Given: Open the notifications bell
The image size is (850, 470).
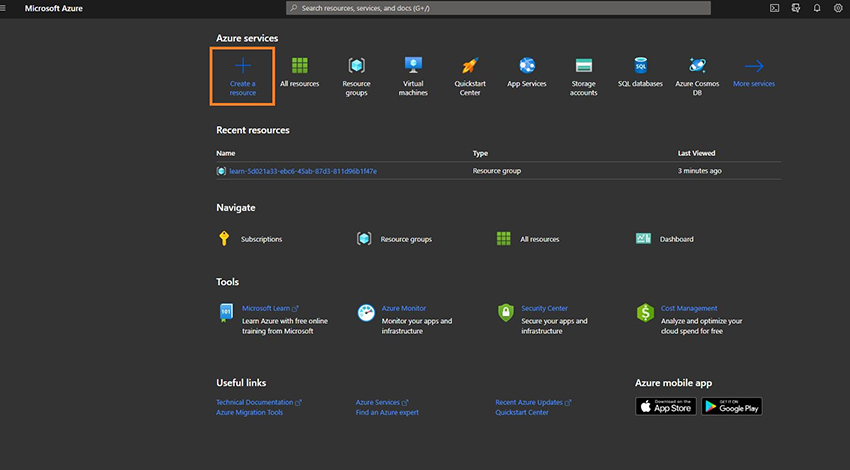Looking at the screenshot, I should 817,8.
